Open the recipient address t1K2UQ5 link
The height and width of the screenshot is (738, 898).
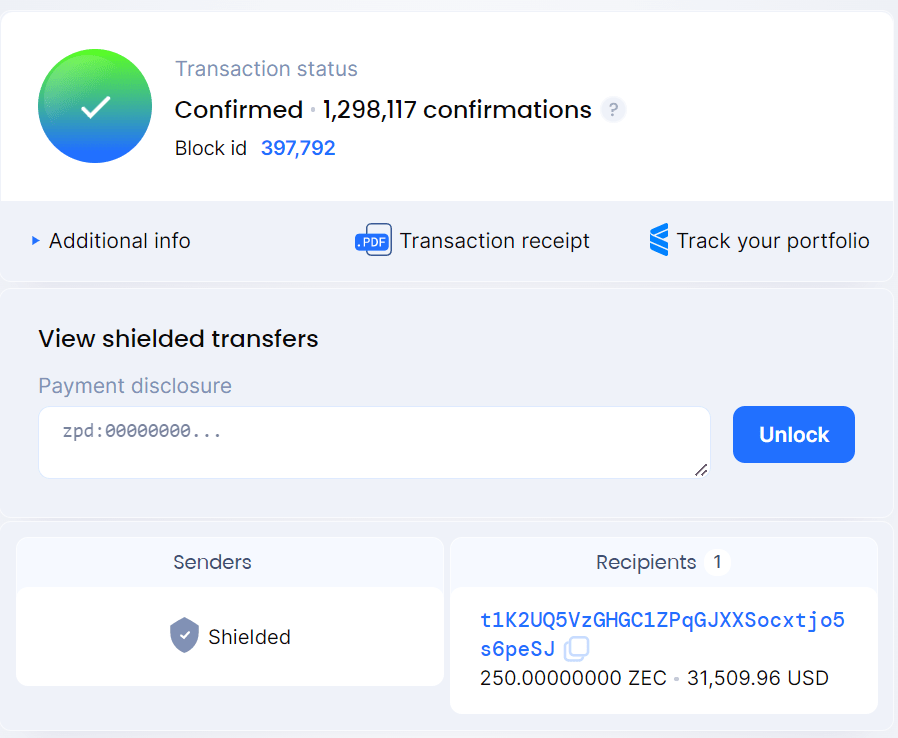(x=662, y=620)
